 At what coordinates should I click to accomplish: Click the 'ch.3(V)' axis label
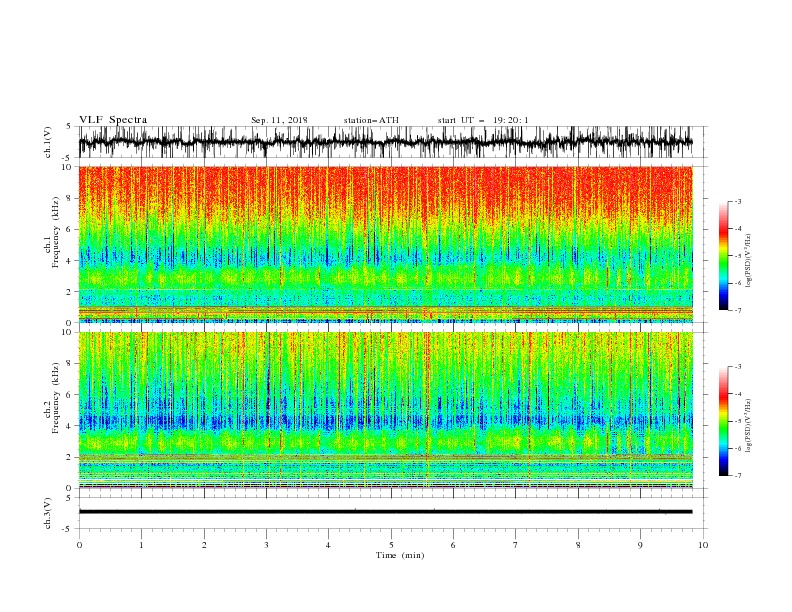click(48, 513)
